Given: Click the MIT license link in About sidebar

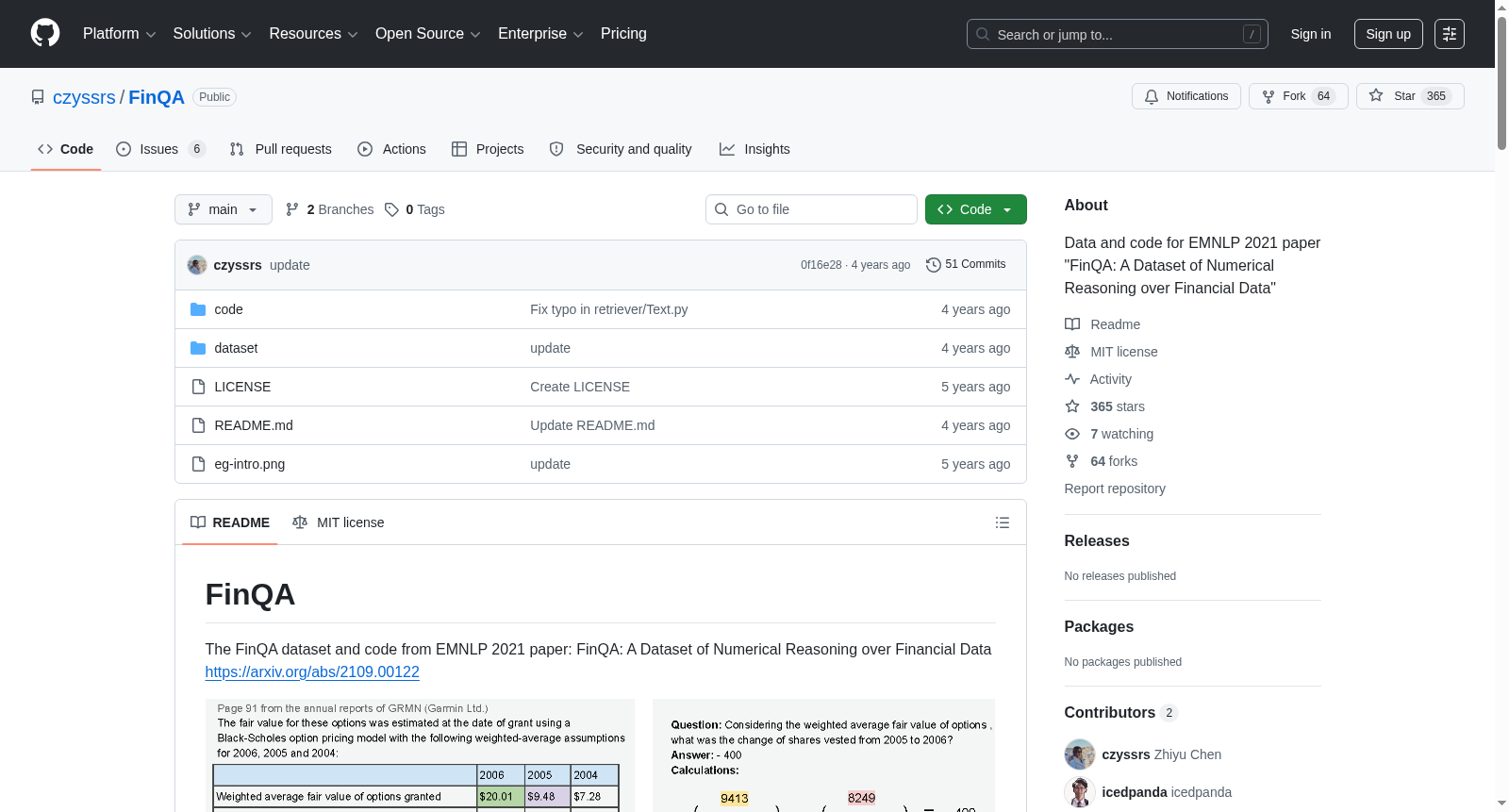Looking at the screenshot, I should (x=1111, y=352).
